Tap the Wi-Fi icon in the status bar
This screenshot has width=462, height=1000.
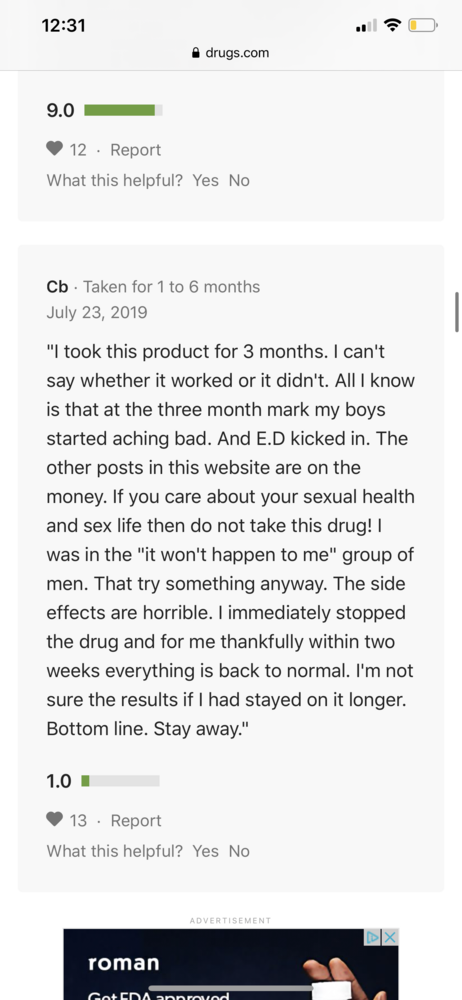click(x=394, y=25)
